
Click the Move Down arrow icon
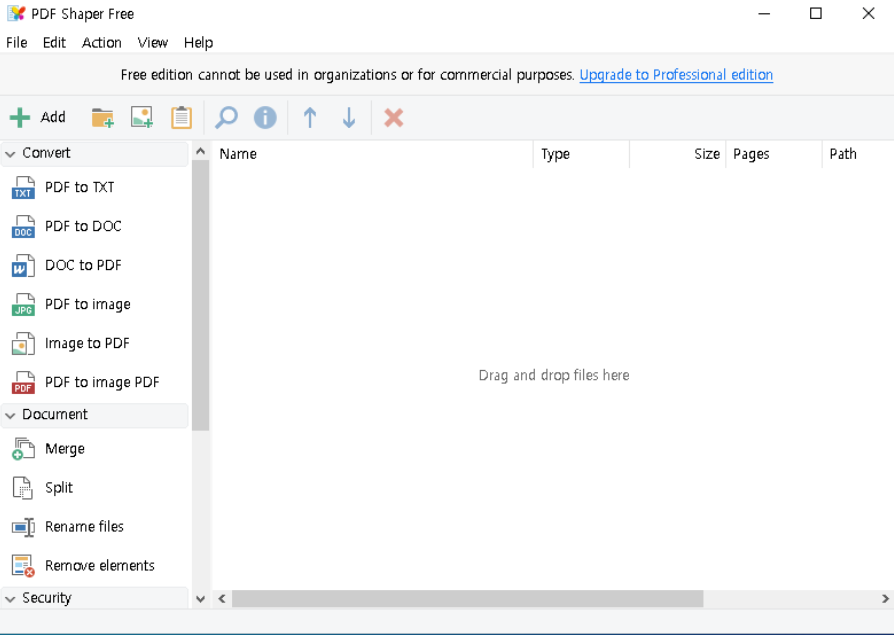pyautogui.click(x=349, y=118)
